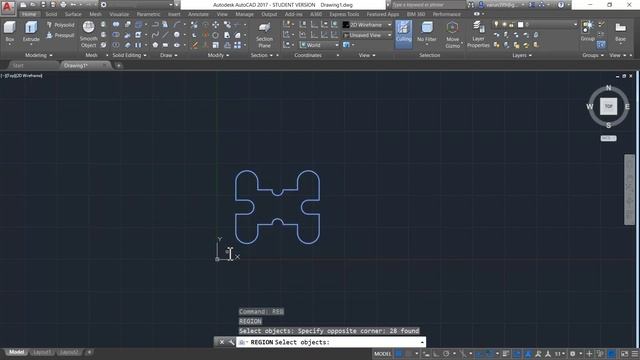Toggle the layer on/off lightbulb icon

pos(496,25)
